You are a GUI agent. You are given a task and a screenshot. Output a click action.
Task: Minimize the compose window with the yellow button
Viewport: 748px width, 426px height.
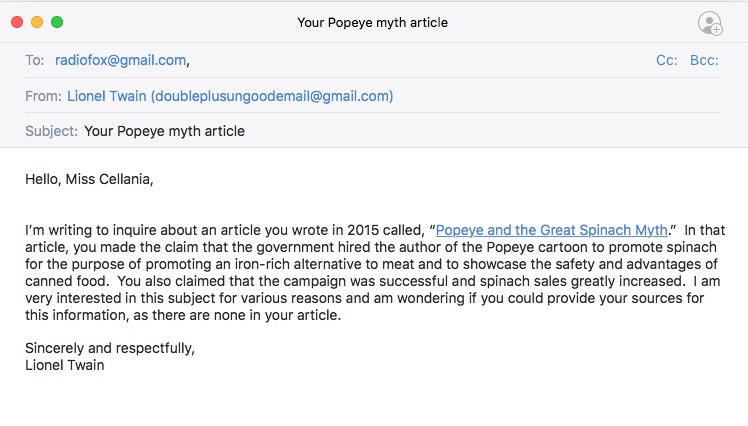pyautogui.click(x=37, y=22)
